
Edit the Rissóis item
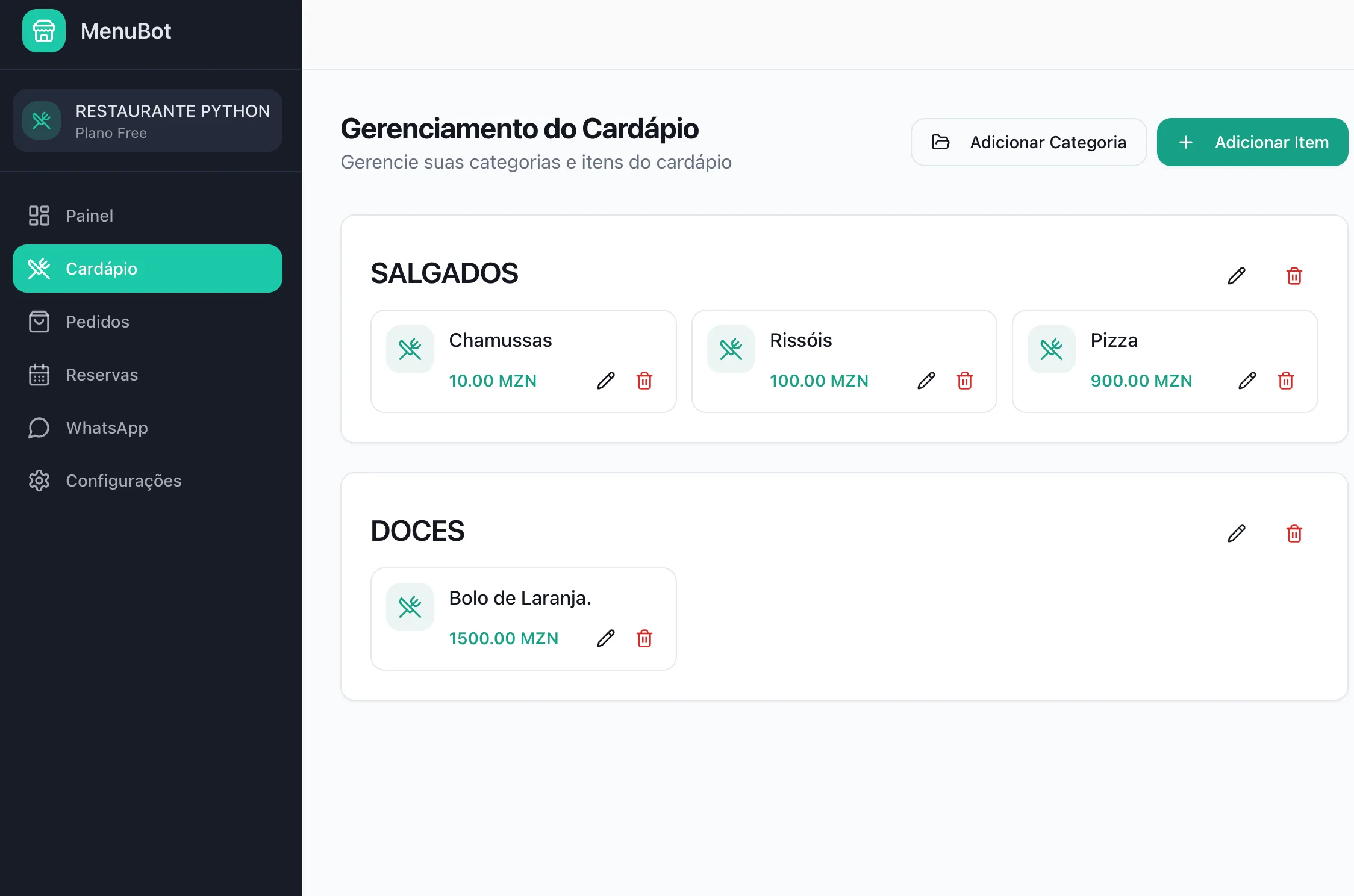coord(926,381)
